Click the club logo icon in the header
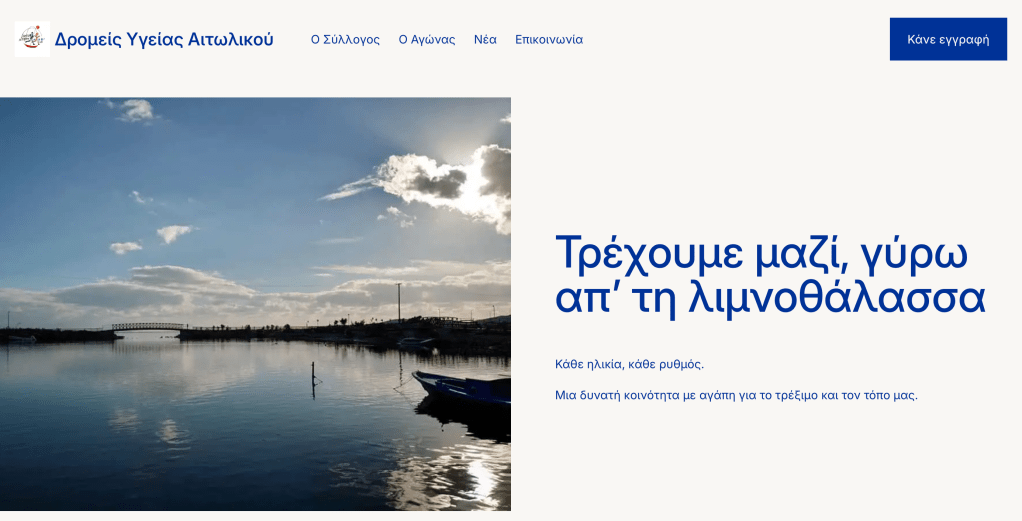1022x521 pixels. point(32,39)
